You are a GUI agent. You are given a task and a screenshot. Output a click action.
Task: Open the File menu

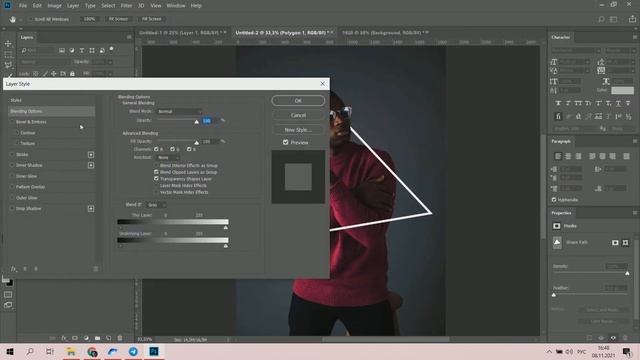click(23, 6)
